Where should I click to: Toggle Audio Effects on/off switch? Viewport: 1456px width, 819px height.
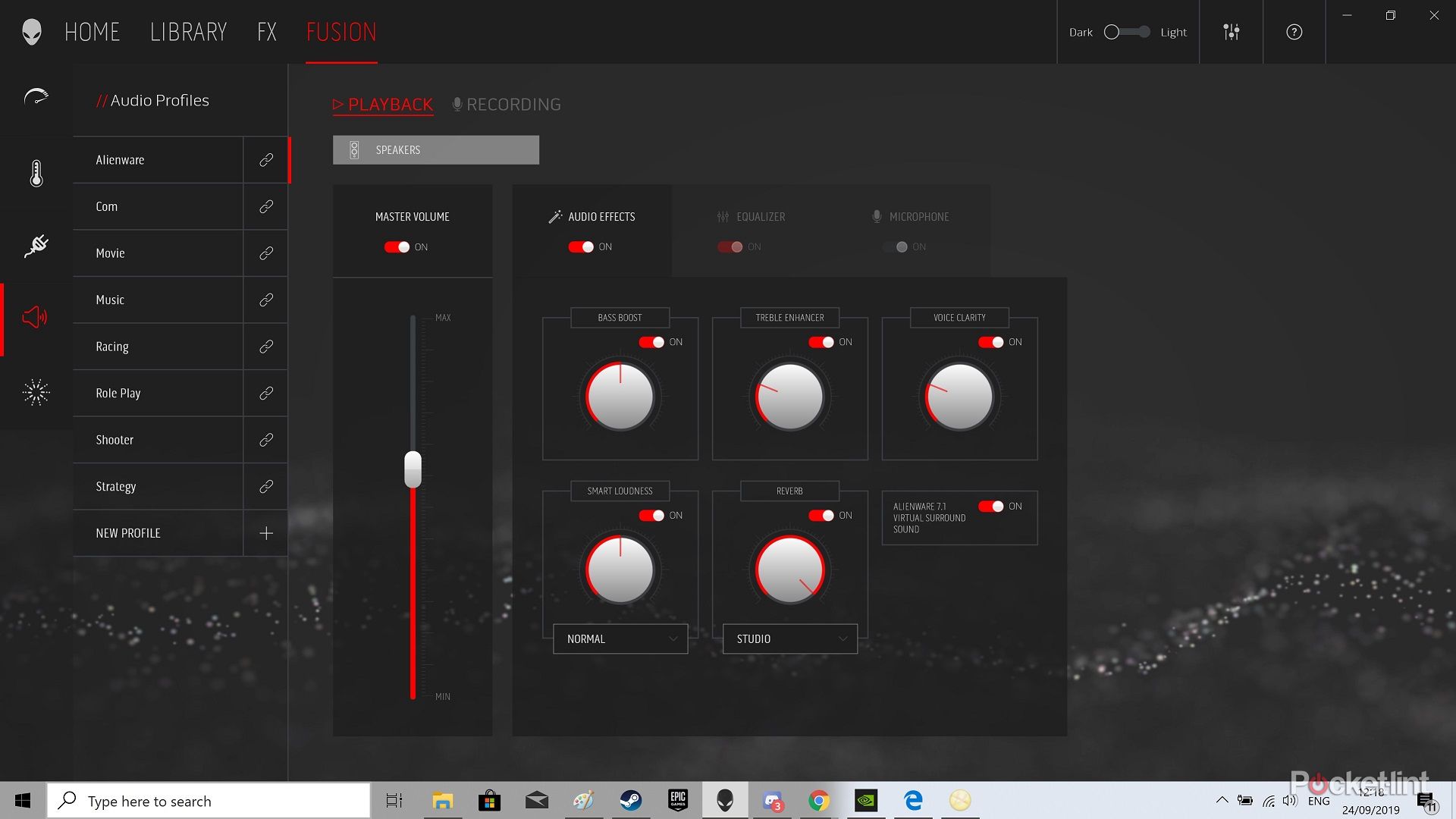point(581,246)
